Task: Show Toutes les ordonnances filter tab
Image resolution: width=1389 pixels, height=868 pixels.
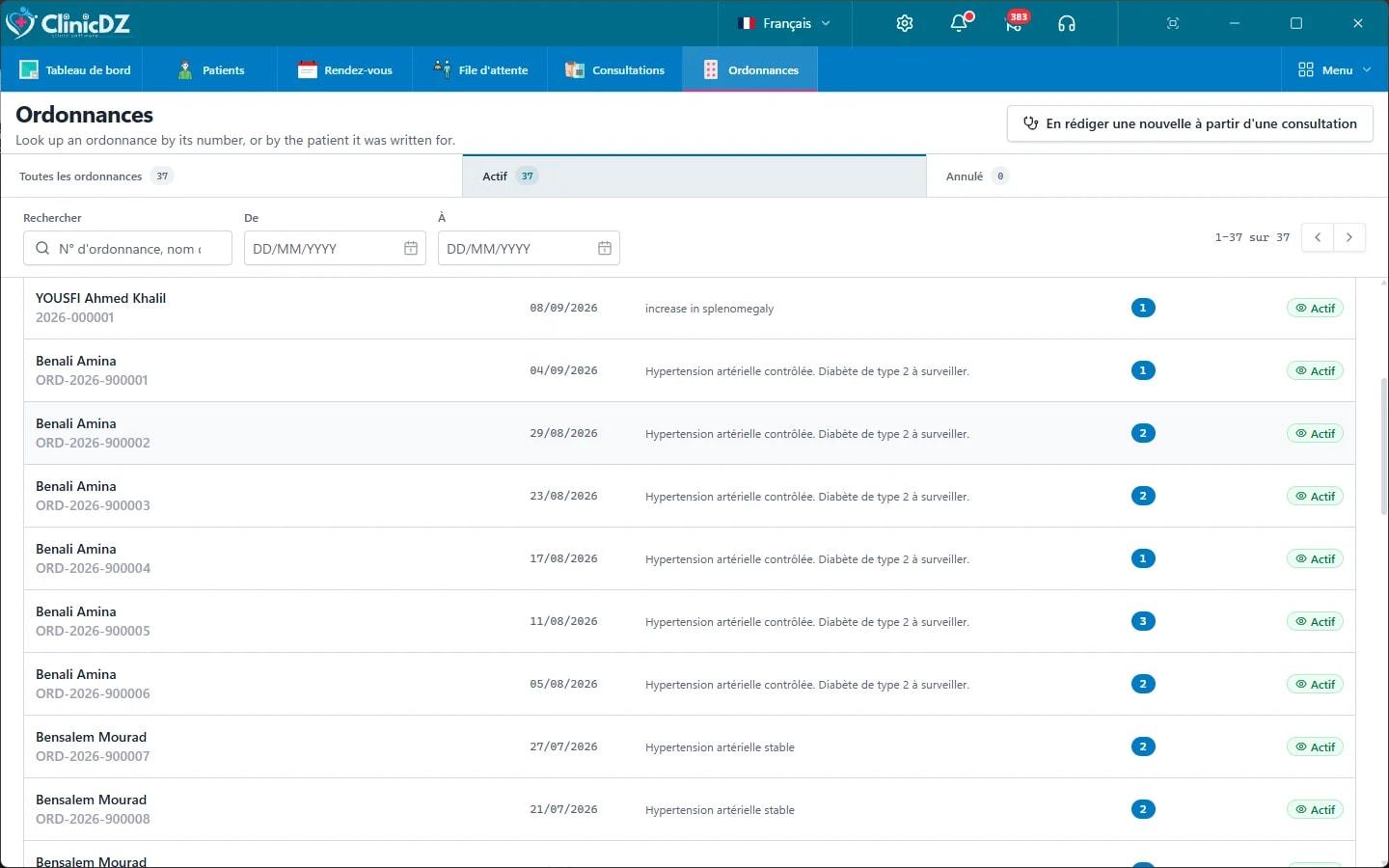Action: coord(231,176)
